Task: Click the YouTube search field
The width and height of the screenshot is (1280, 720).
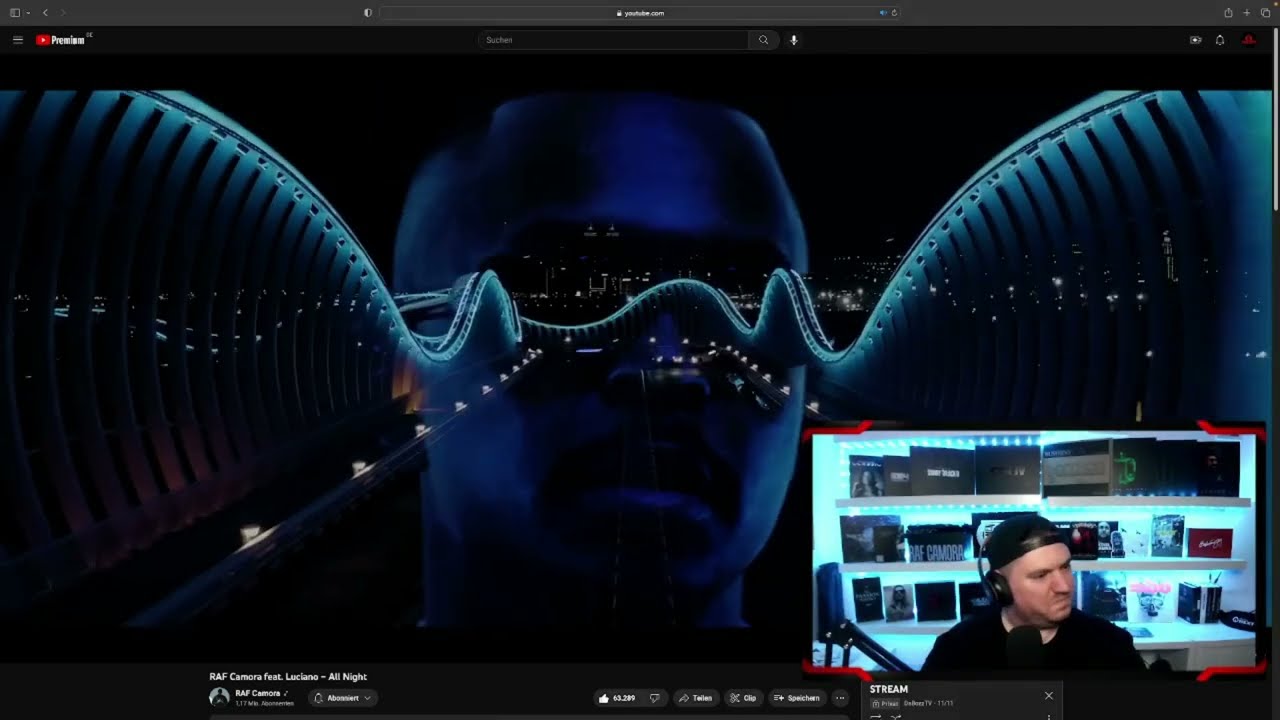Action: pyautogui.click(x=613, y=40)
